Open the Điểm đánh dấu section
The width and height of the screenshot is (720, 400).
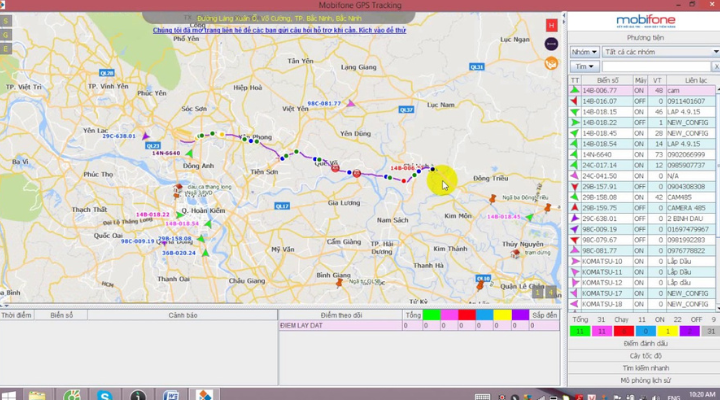pyautogui.click(x=645, y=344)
